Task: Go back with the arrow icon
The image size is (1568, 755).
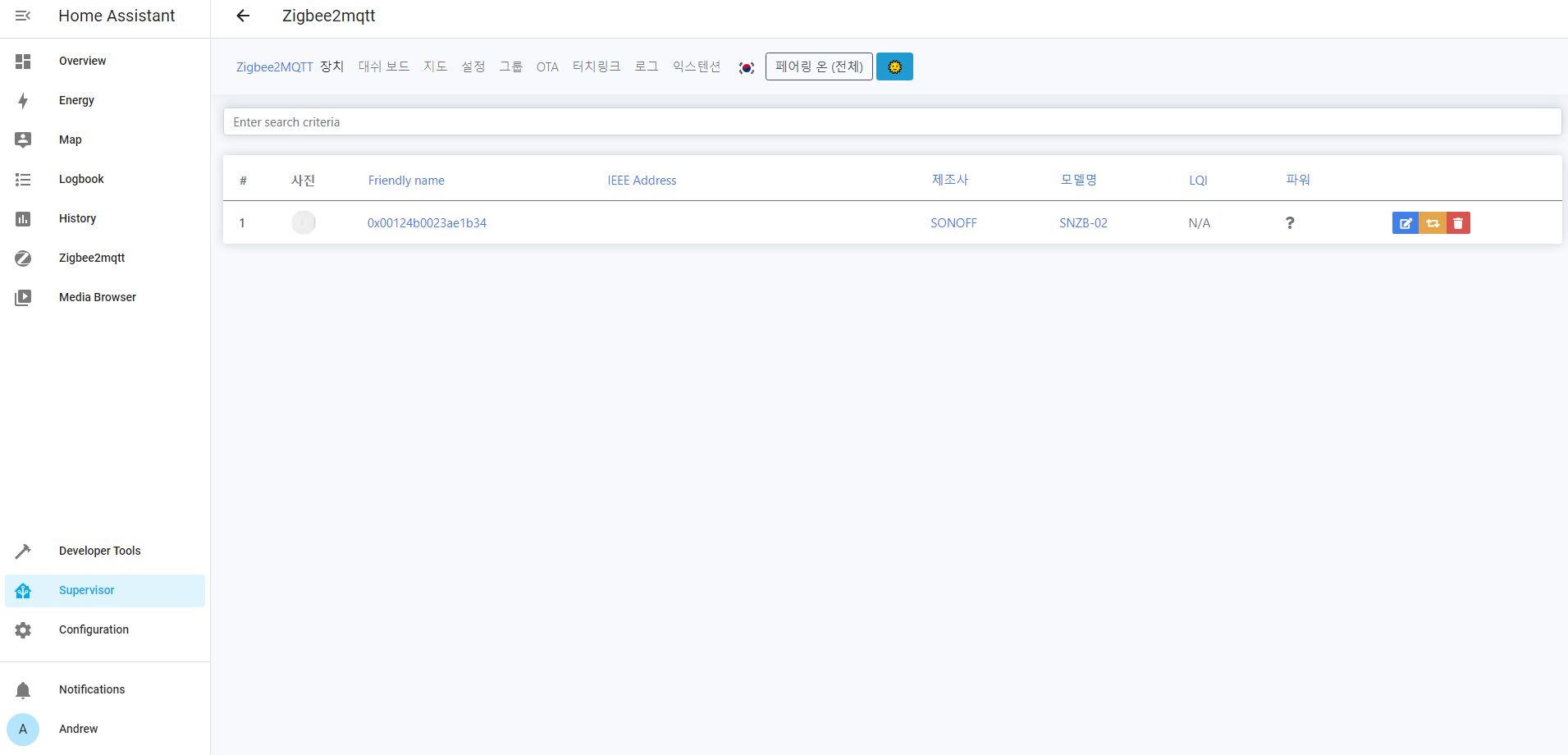Action: point(243,16)
